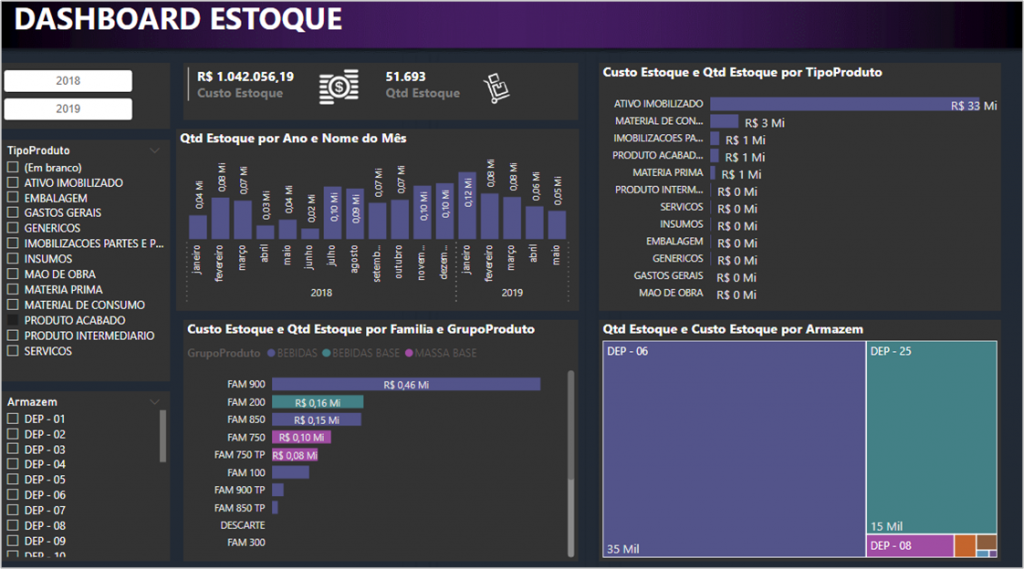Enable the DEP - 06 Armazem checkbox
The image size is (1024, 569).
click(13, 495)
